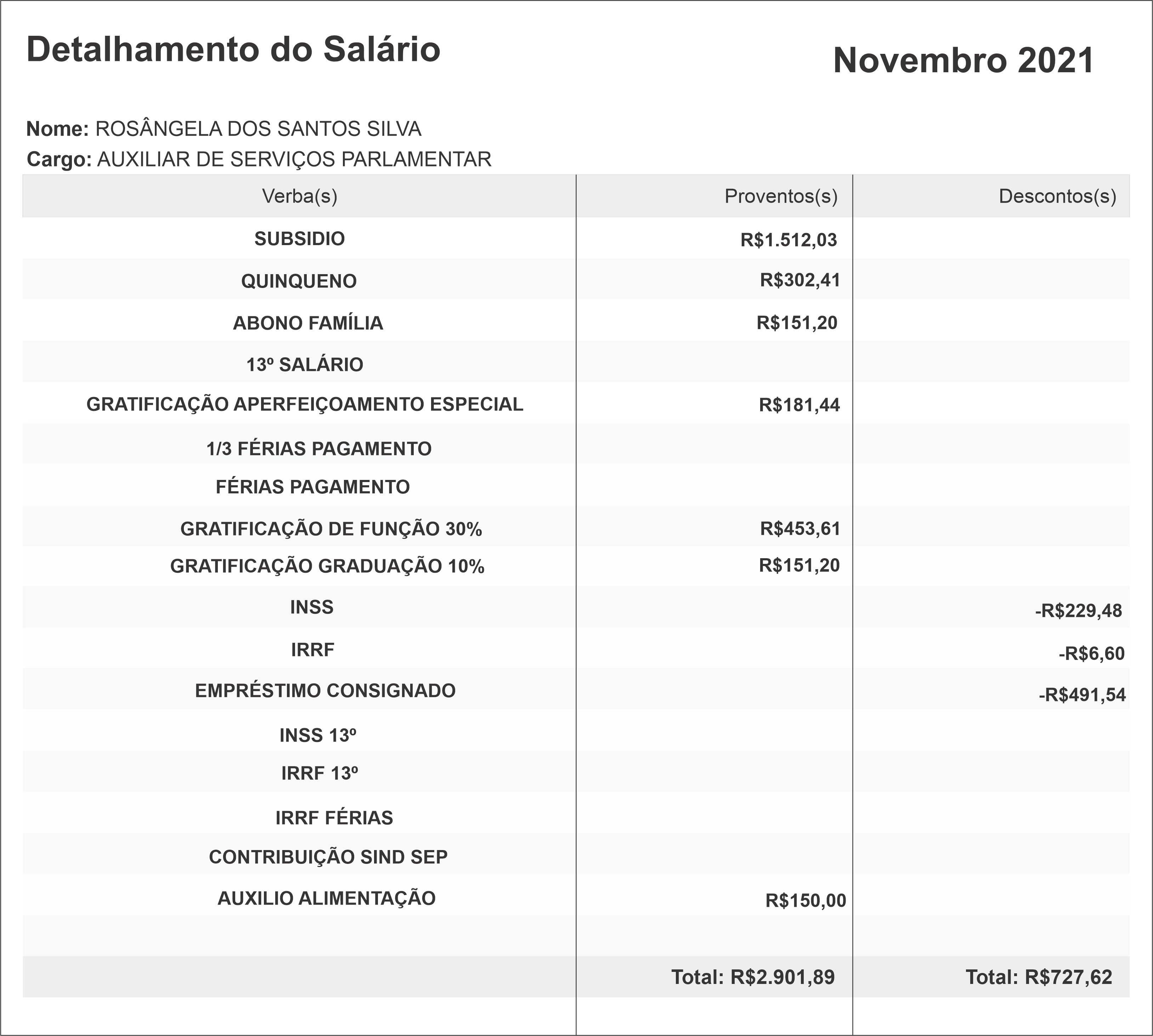Click the descontos total R$727,62
This screenshot has height=1036, width=1153.
[1068, 977]
